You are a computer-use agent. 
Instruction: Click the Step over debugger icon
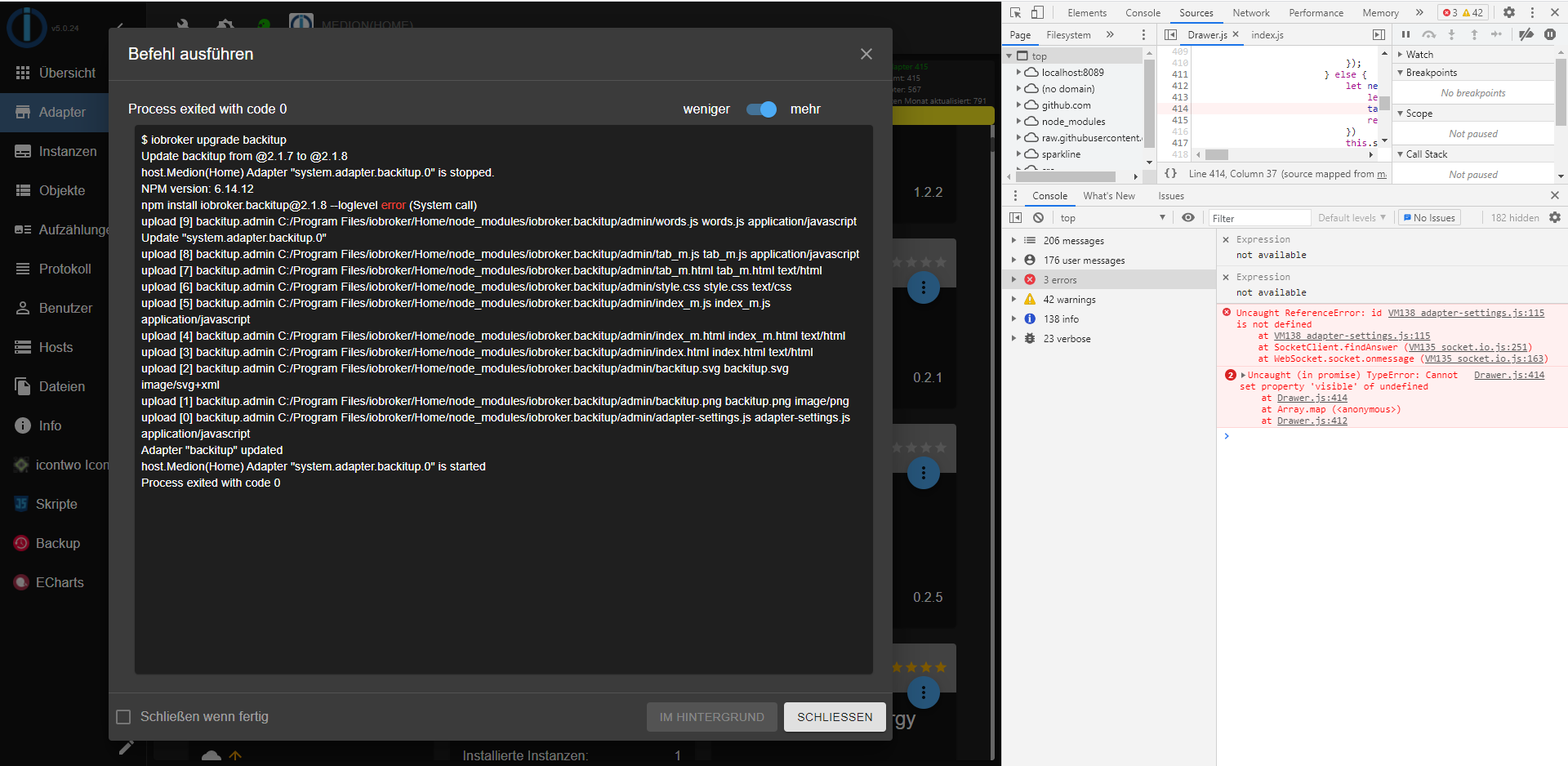coord(1428,34)
